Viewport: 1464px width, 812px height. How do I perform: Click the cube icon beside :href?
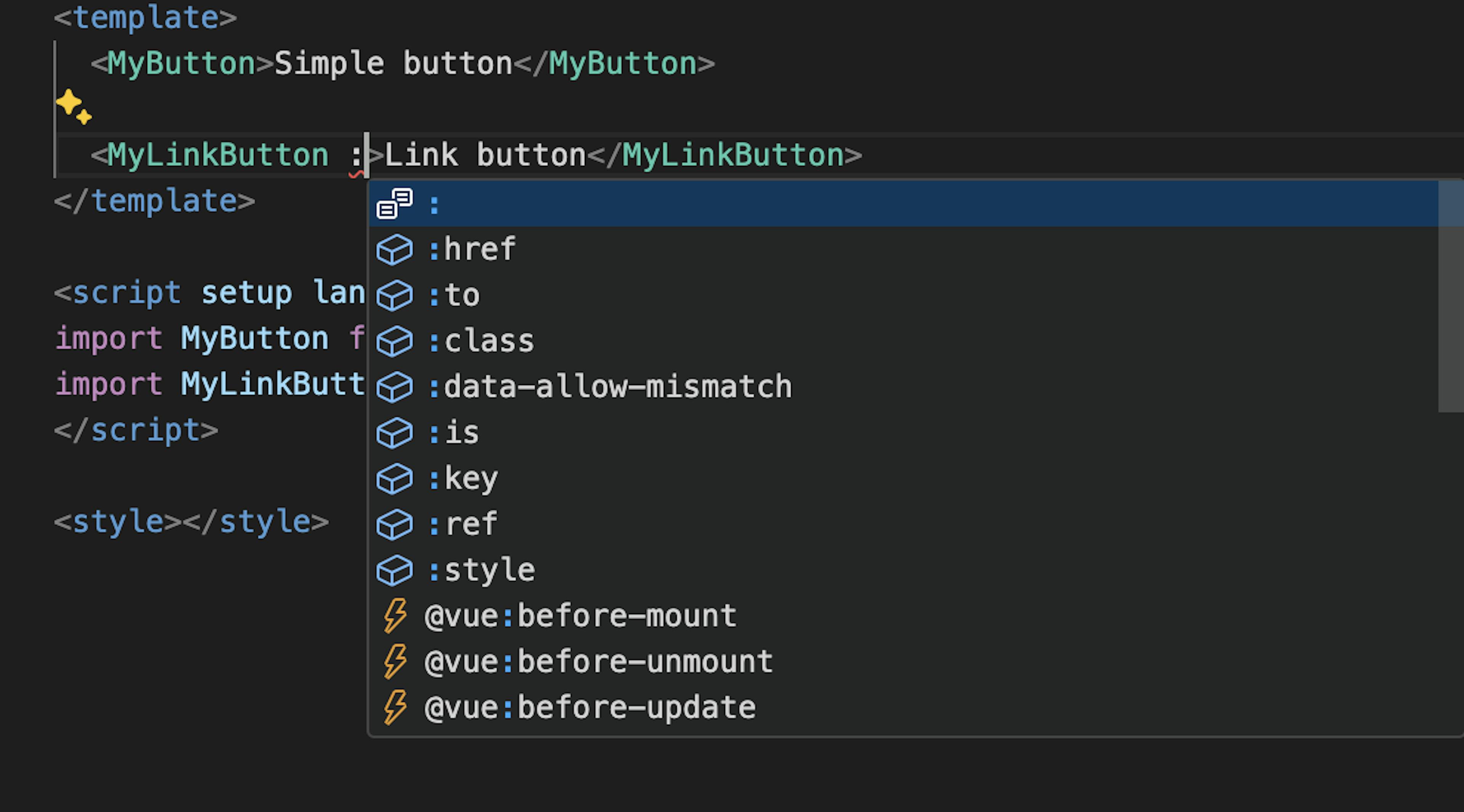coord(395,249)
